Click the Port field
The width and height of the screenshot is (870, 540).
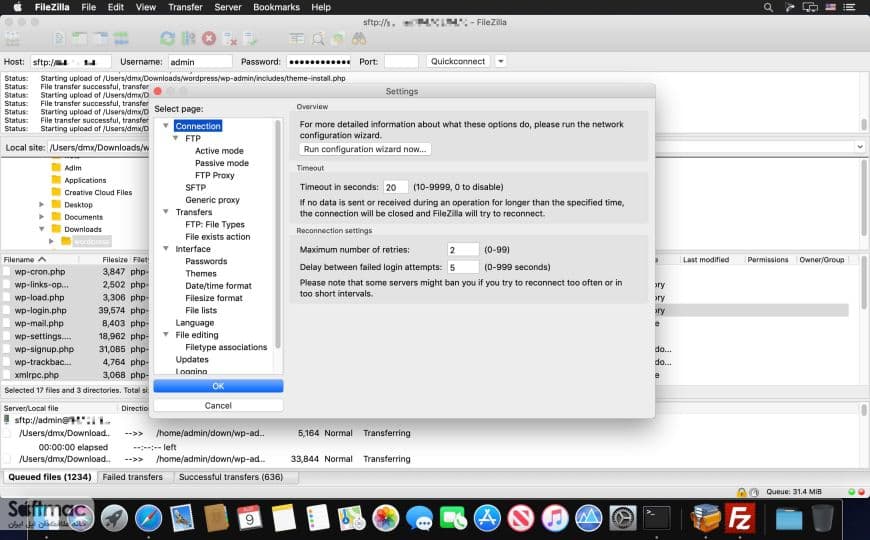(401, 62)
